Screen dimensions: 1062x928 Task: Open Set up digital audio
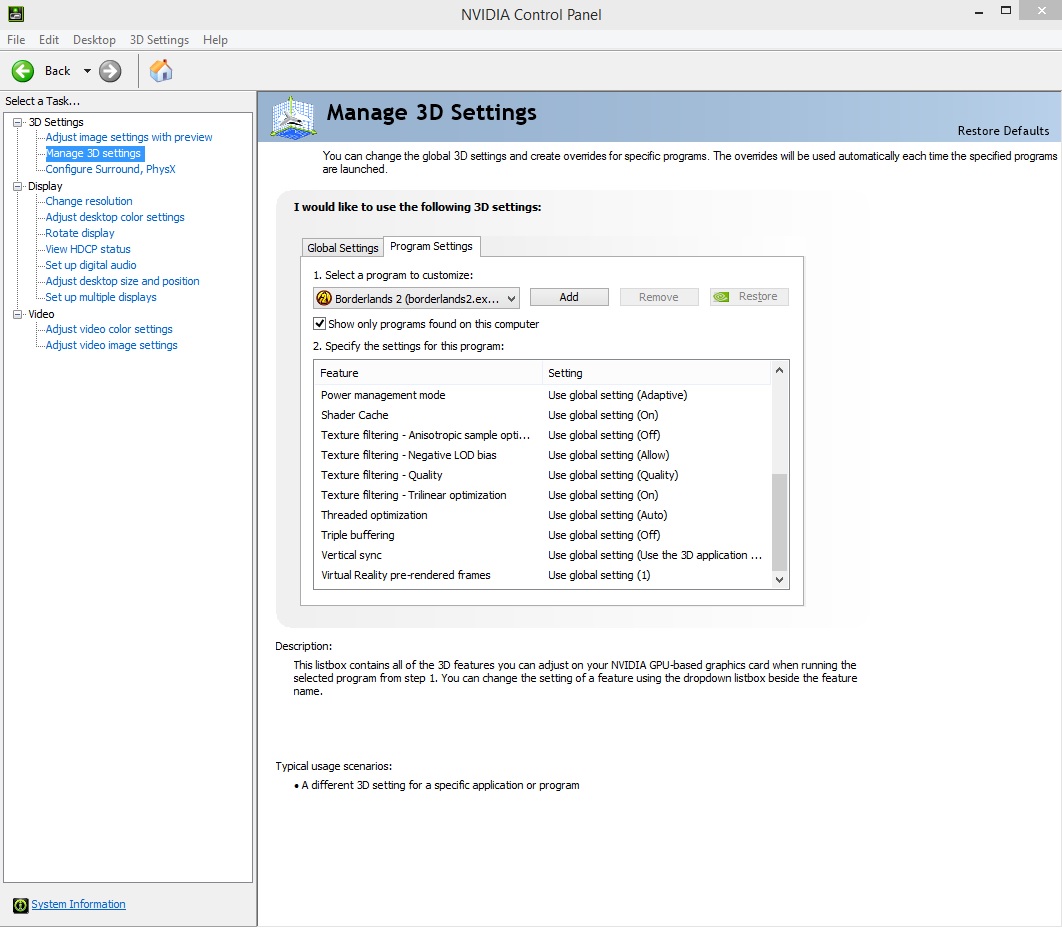(x=91, y=266)
